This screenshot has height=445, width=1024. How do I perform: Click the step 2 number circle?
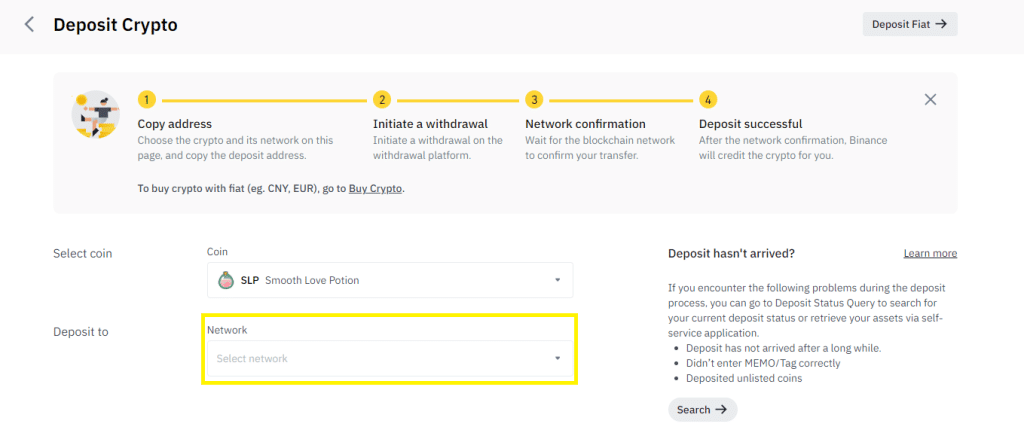coord(381,100)
